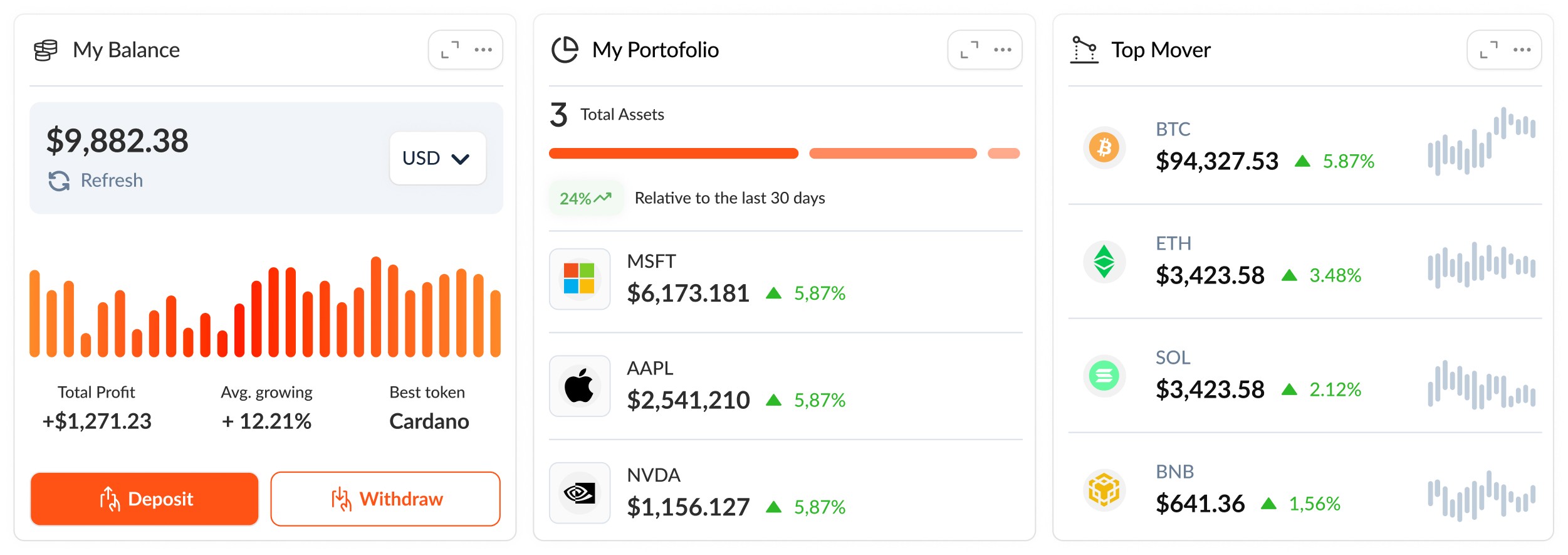
Task: Expand the My Balance card
Action: click(450, 50)
